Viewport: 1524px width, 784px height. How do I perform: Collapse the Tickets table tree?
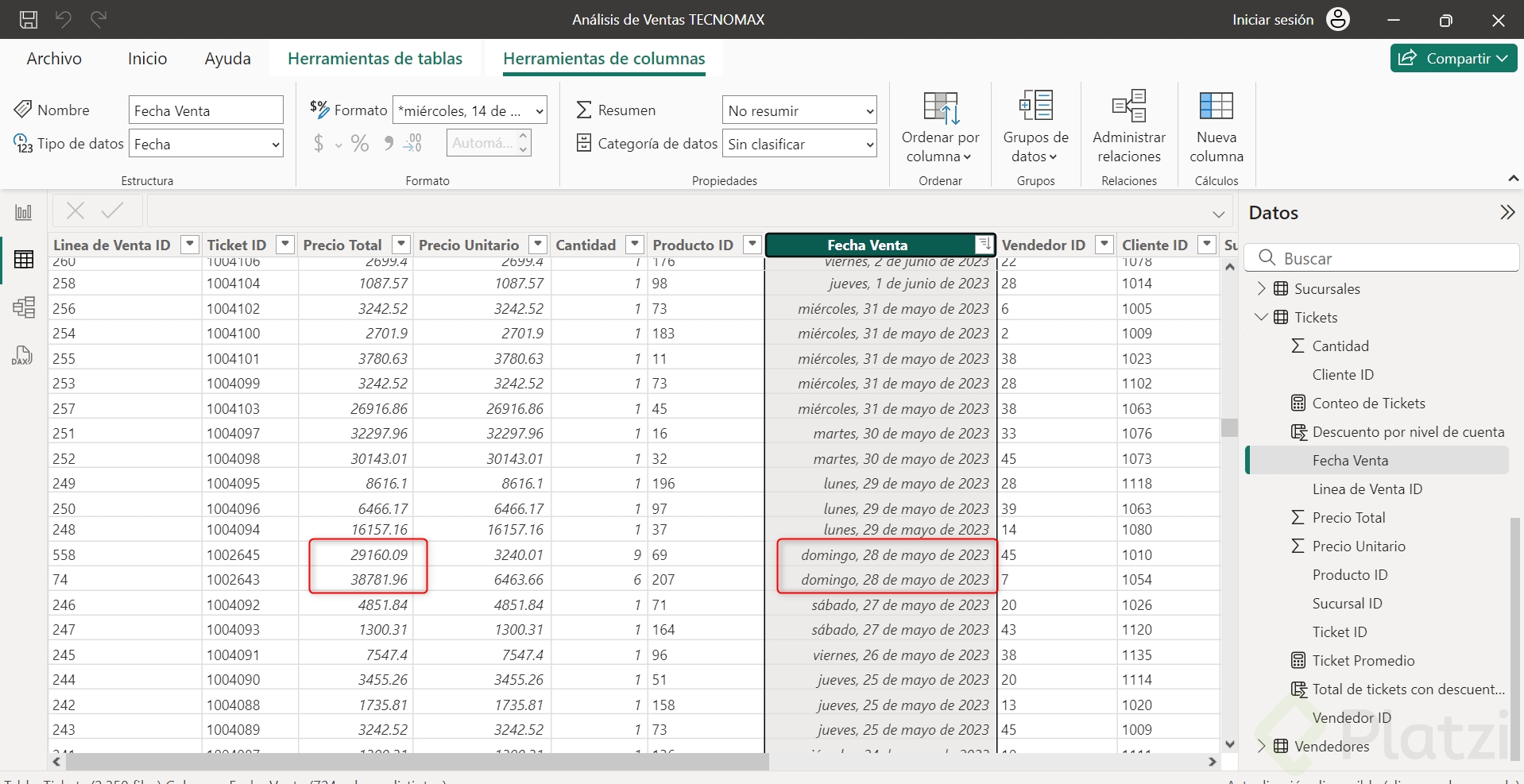pyautogui.click(x=1261, y=317)
